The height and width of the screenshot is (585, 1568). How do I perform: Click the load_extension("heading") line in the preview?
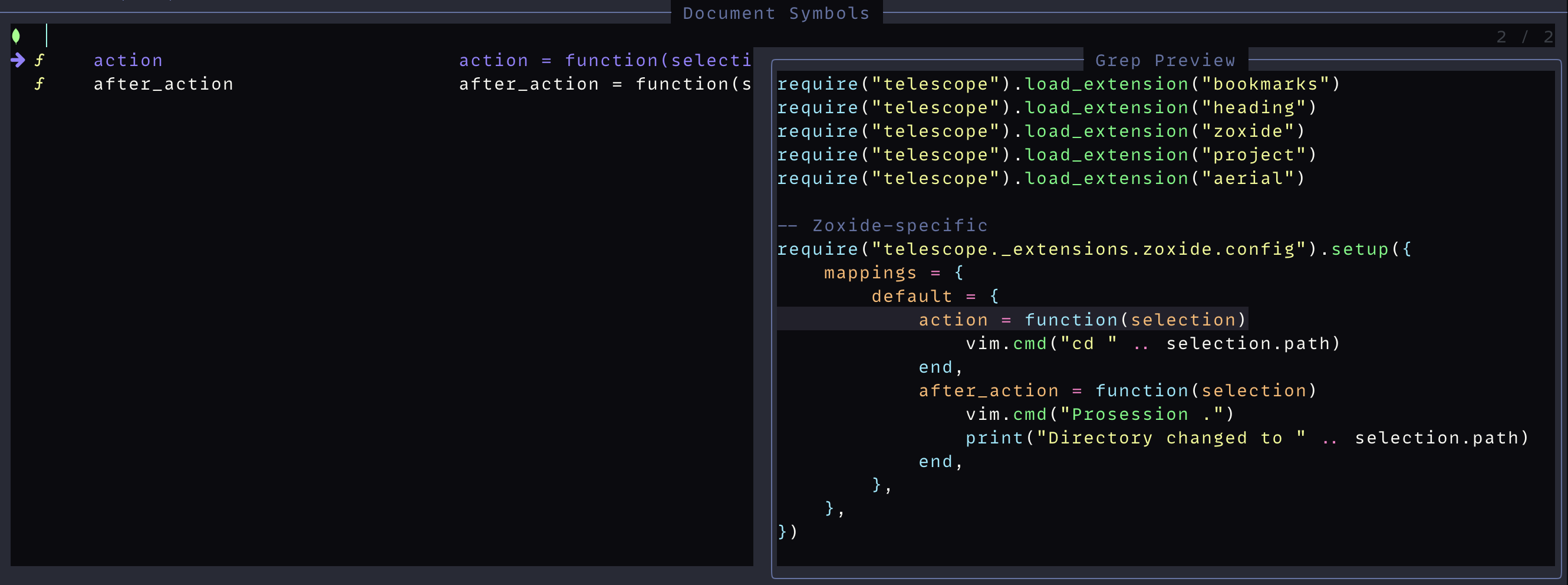point(1047,108)
